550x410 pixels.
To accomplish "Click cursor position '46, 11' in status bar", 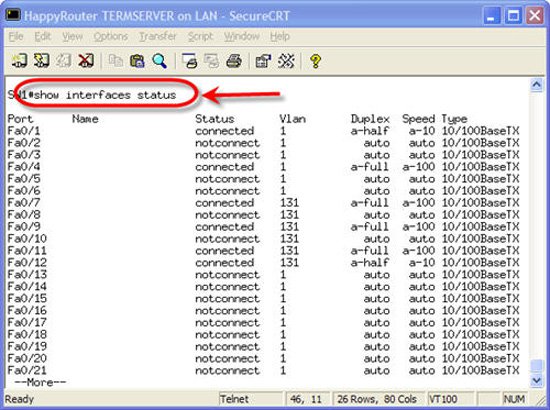I will (x=306, y=399).
